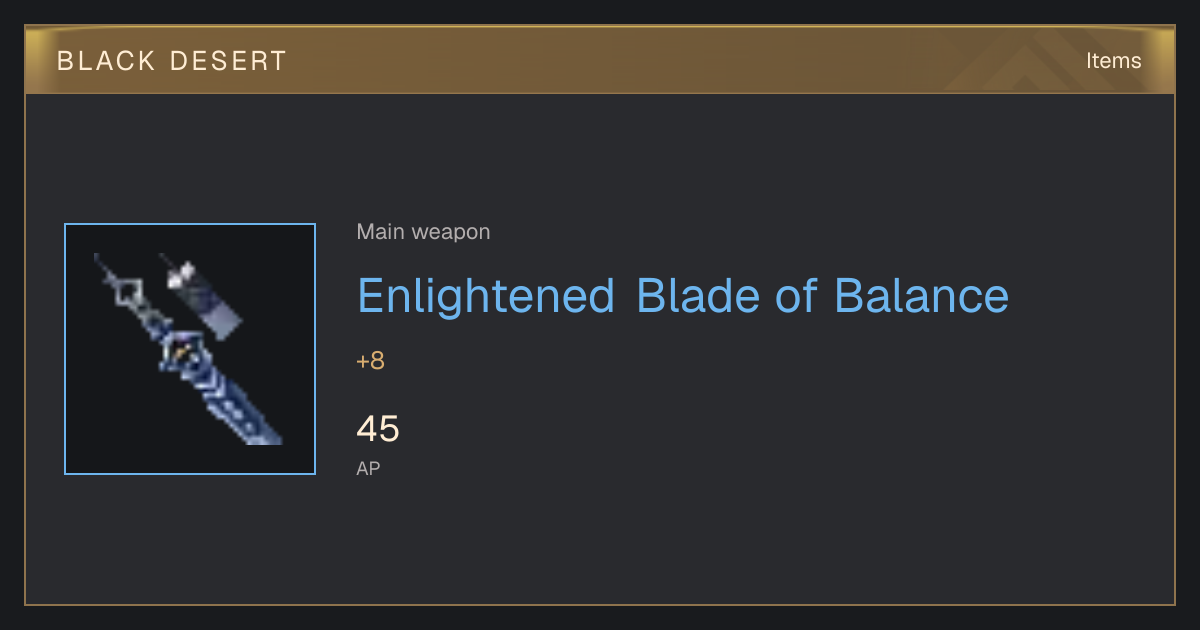Click the word Enlightened in the item name
Viewport: 1200px width, 630px height.
pos(486,296)
